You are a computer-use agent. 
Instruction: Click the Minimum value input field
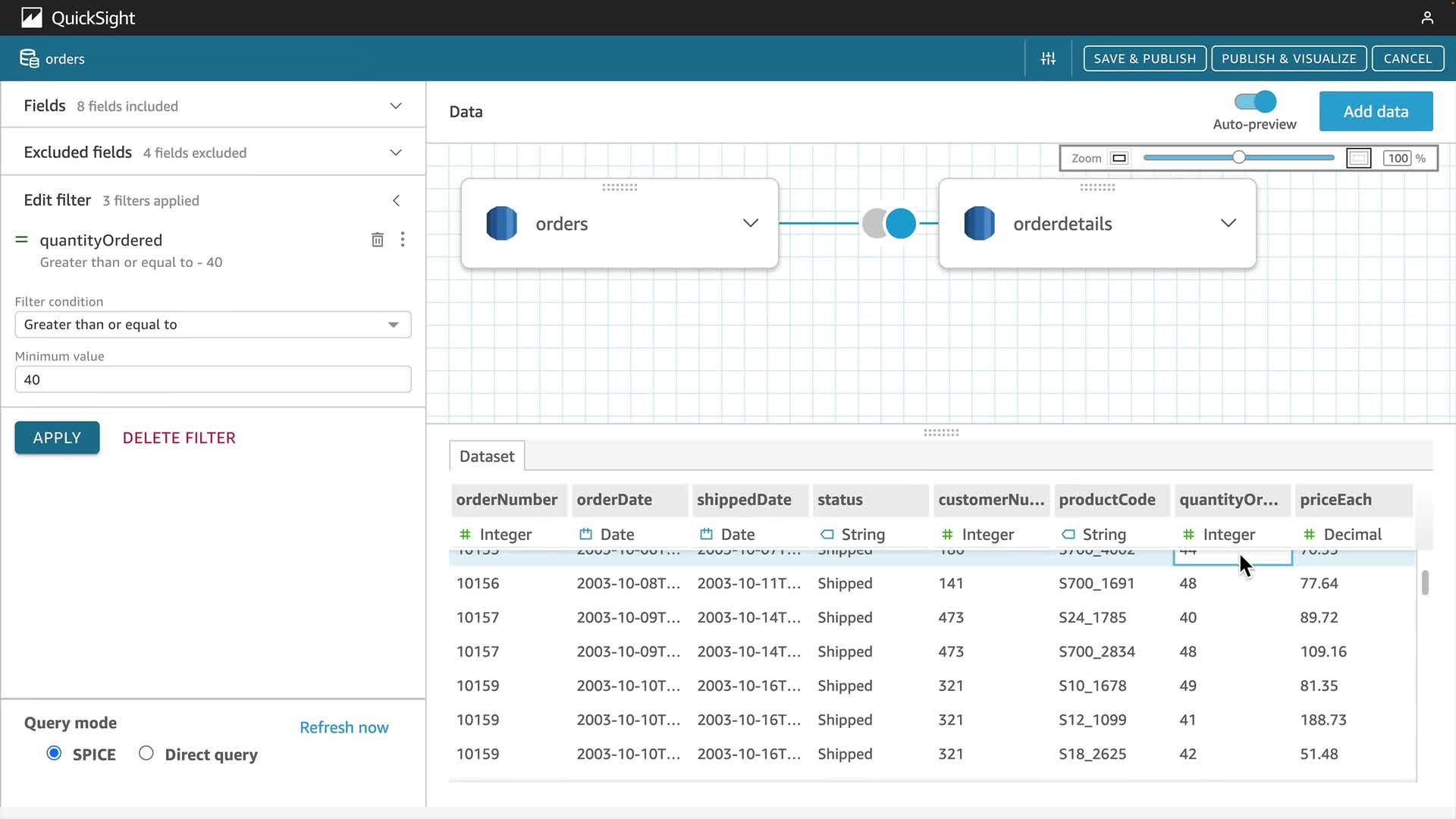click(x=212, y=379)
